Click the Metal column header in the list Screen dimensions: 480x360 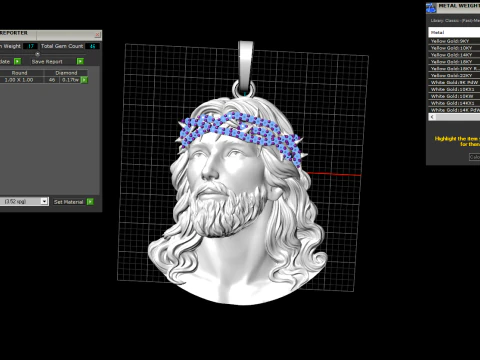point(454,32)
